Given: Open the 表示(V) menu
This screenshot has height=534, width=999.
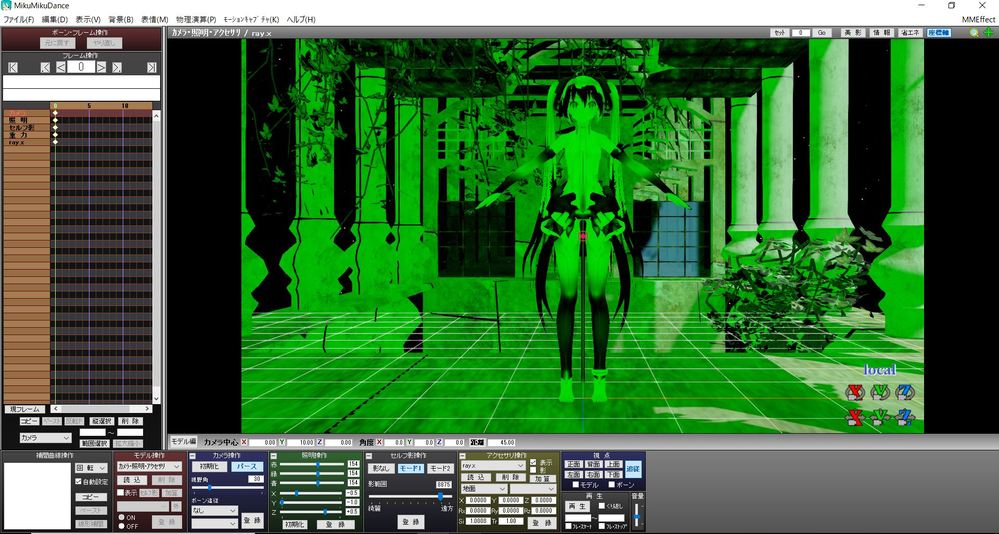Looking at the screenshot, I should point(88,19).
